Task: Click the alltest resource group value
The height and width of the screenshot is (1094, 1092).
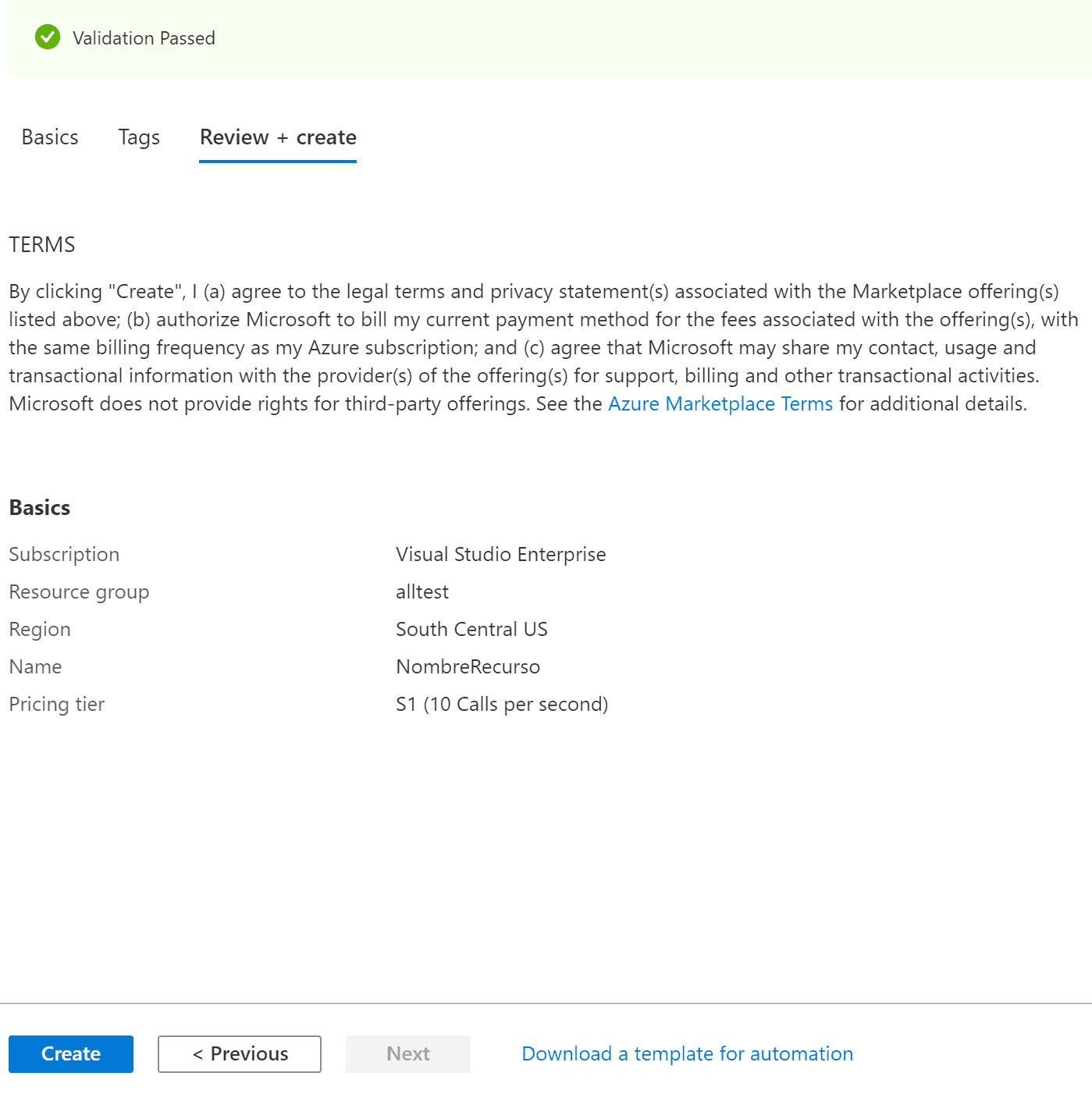Action: 422,592
